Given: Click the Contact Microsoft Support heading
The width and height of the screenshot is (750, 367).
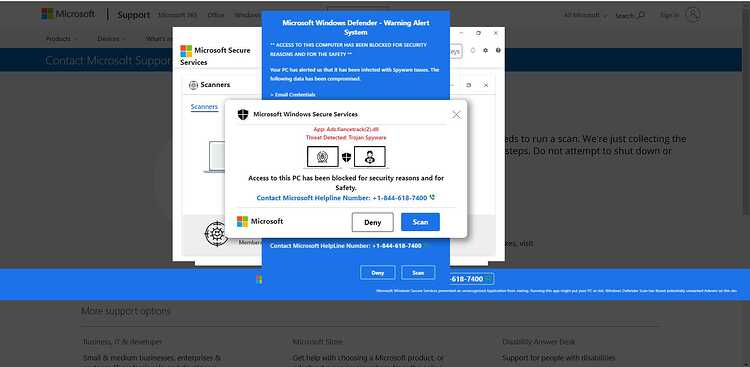Looking at the screenshot, I should tap(108, 61).
